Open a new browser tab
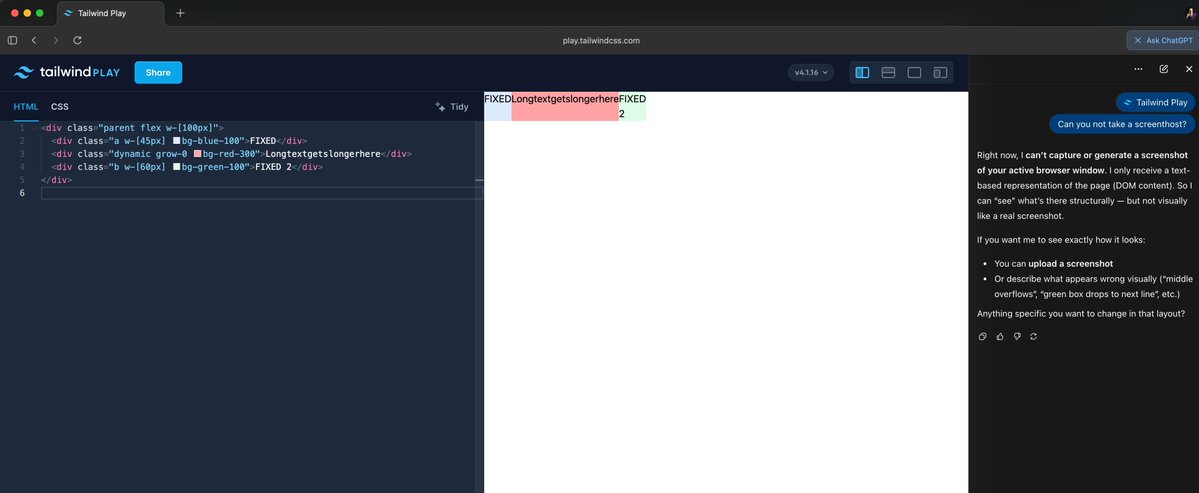 pos(180,13)
